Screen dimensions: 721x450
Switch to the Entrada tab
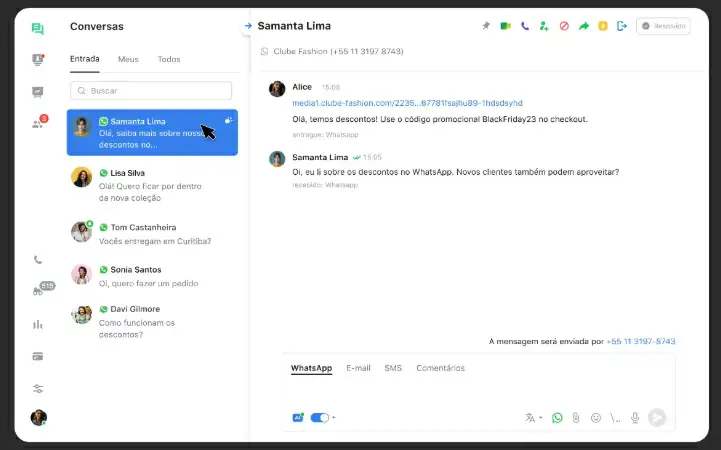[x=85, y=59]
